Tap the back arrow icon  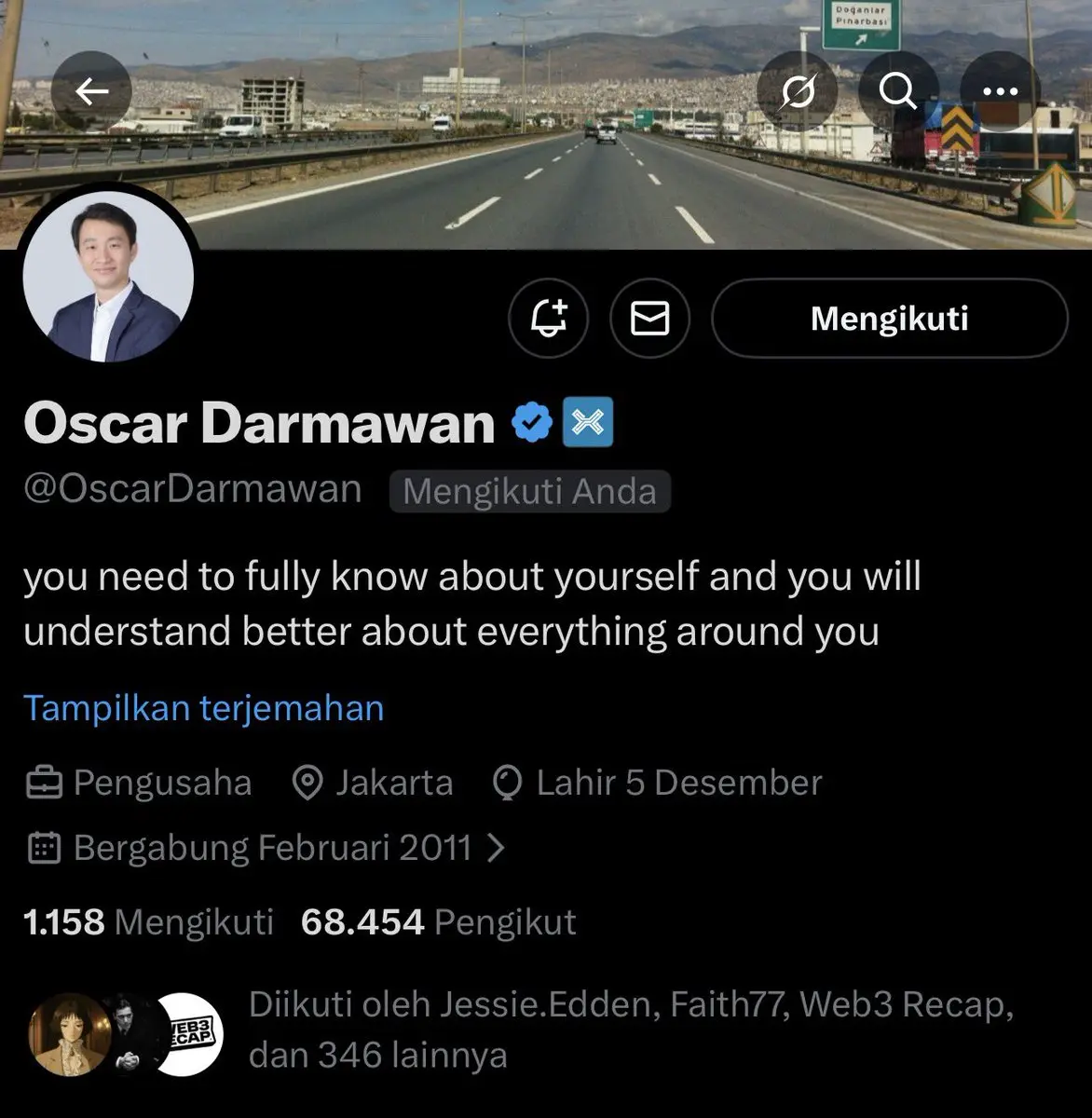point(91,91)
